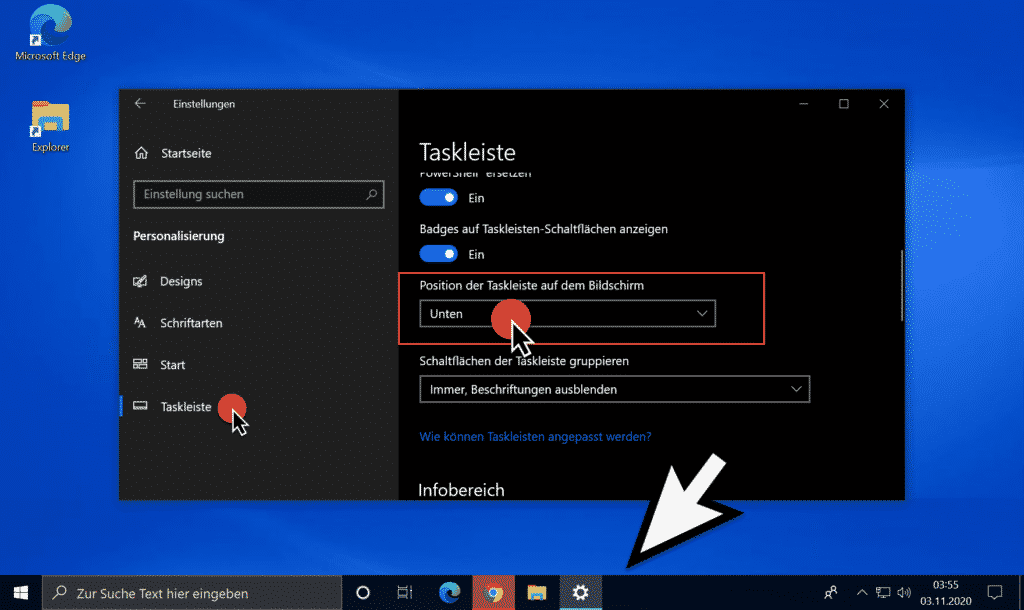Open Schaltflächen der Taskleiste gruppieren dropdown
The width and height of the screenshot is (1024, 610).
click(615, 389)
